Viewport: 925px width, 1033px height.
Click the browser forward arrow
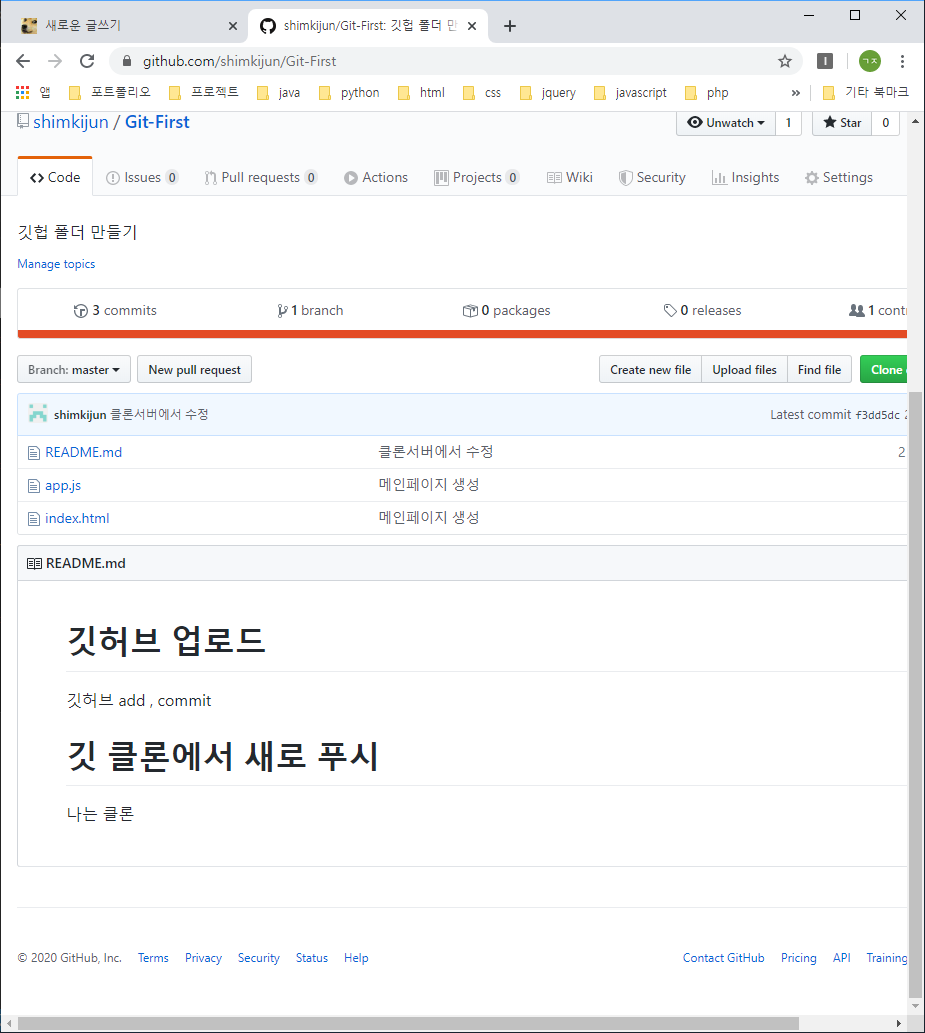pos(55,61)
